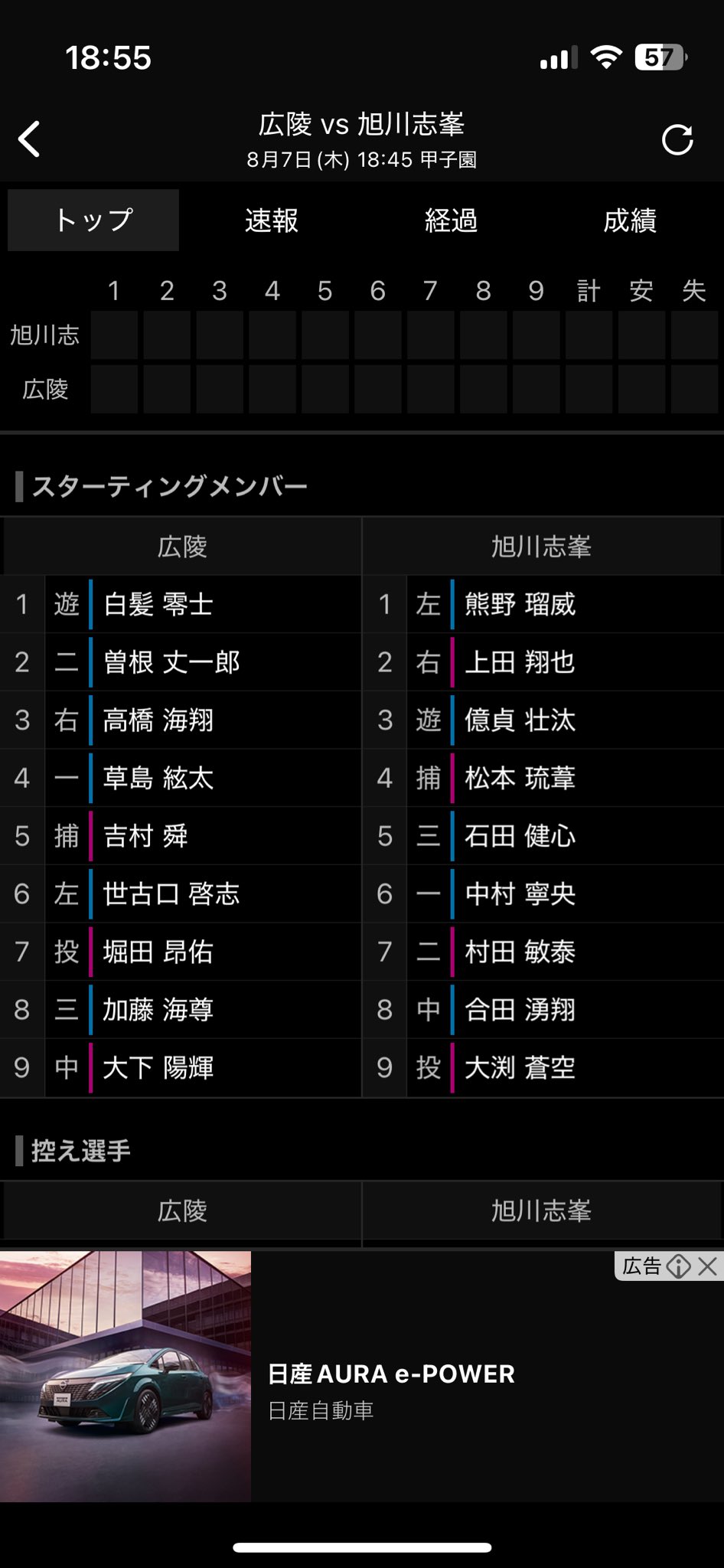Tap the Wi-Fi status icon
The width and height of the screenshot is (724, 1568).
click(x=606, y=57)
